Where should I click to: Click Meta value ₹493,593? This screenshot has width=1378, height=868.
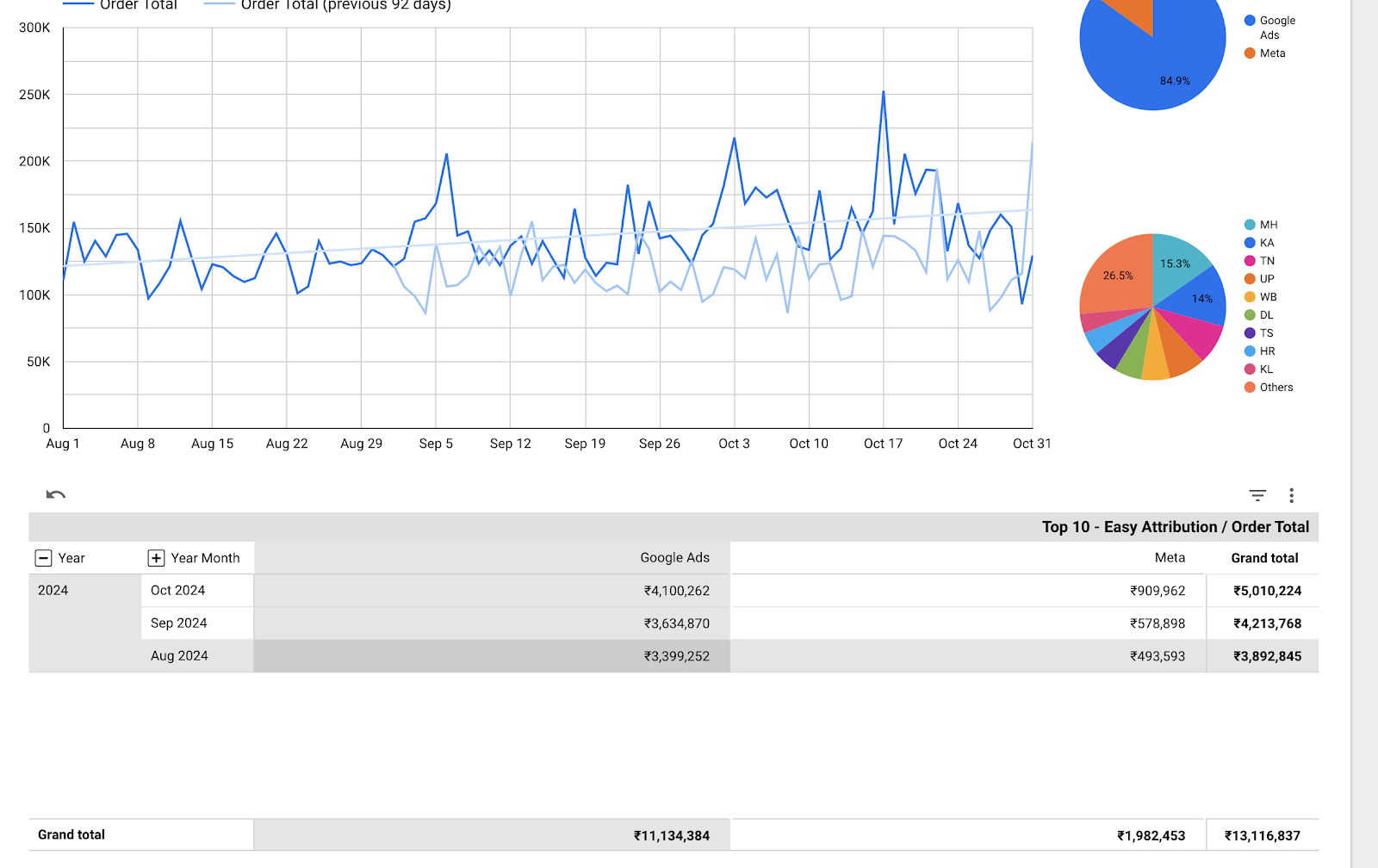click(1158, 656)
